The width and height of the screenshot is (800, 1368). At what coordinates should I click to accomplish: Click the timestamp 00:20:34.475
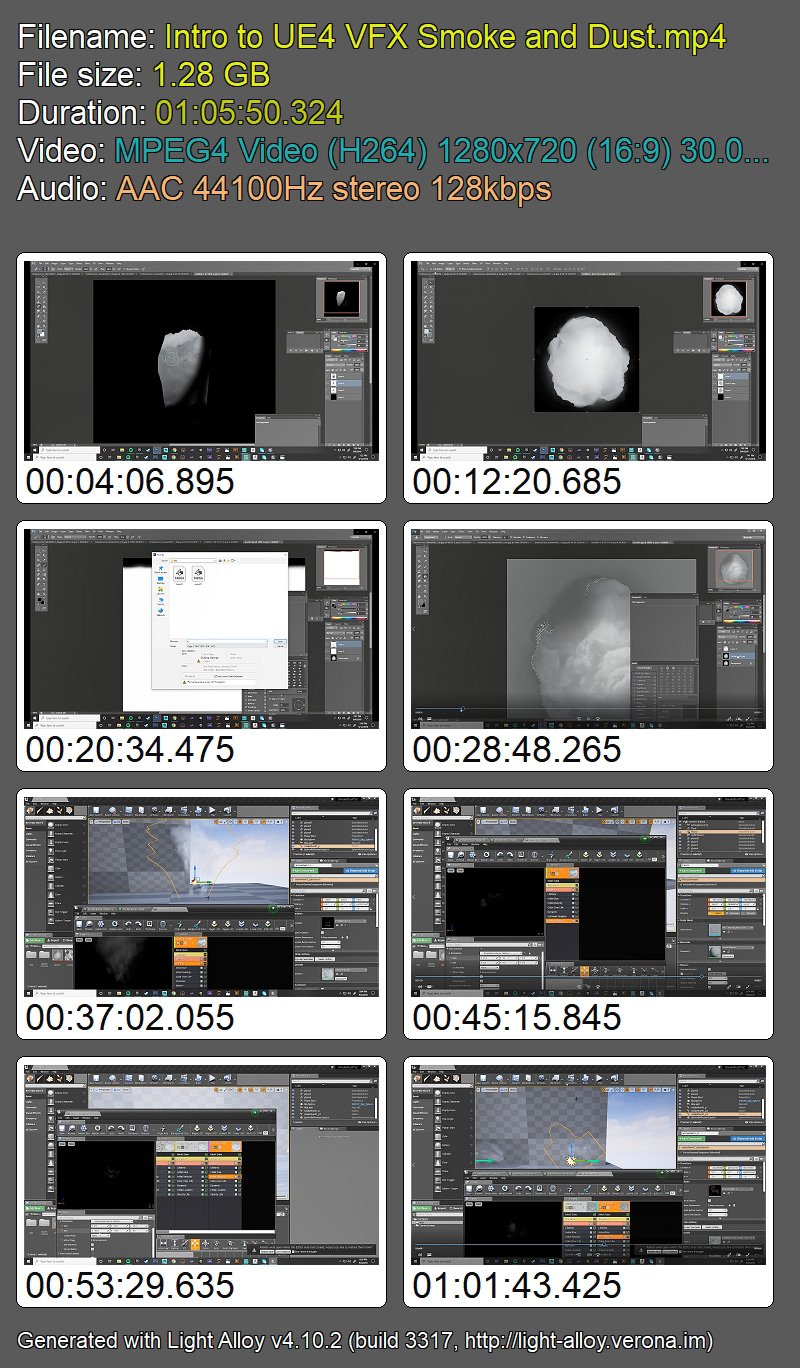[130, 750]
